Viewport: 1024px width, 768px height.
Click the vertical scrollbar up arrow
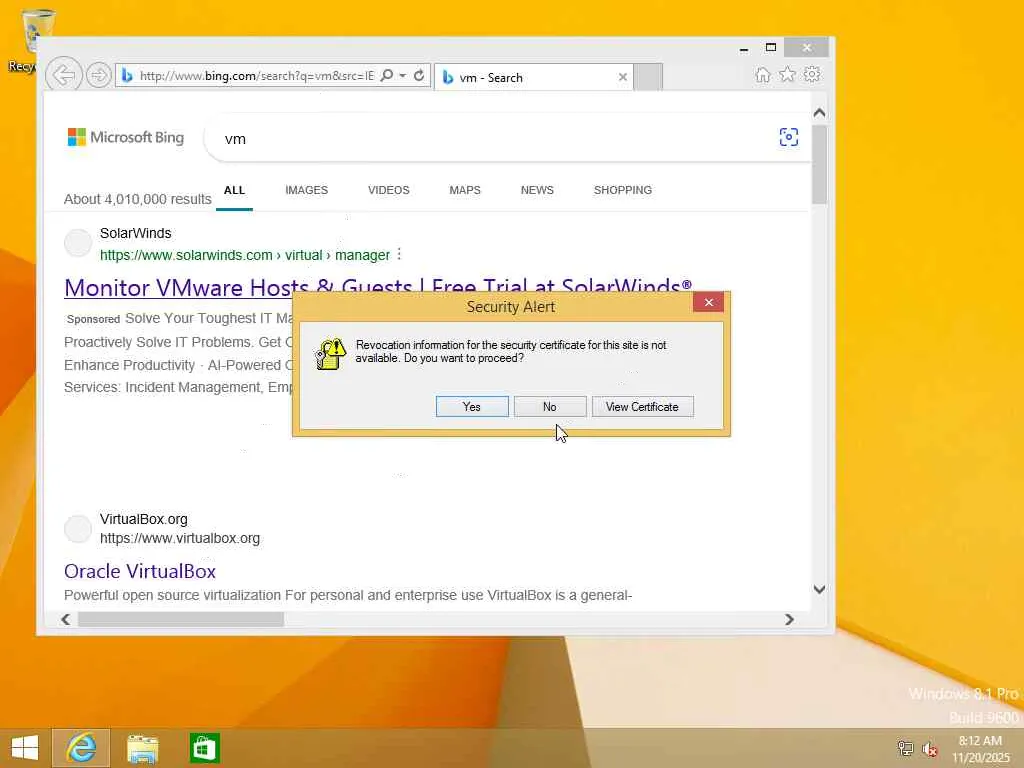[820, 112]
